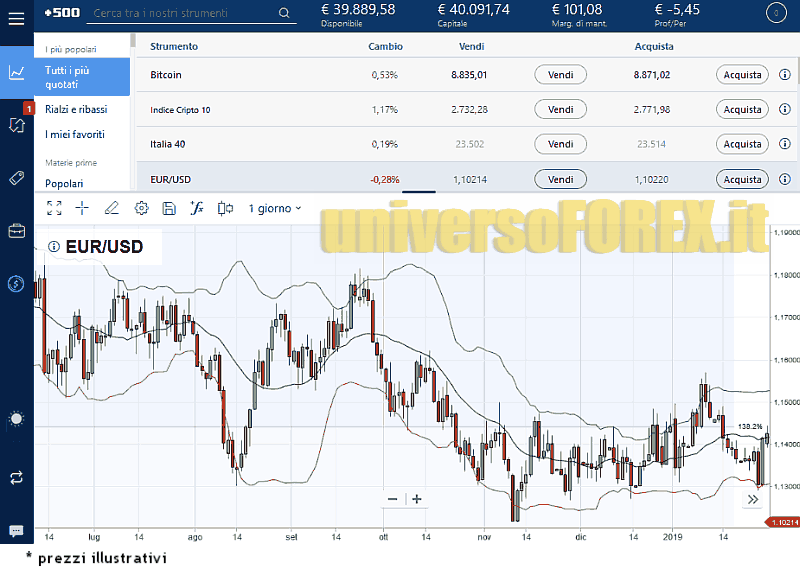Open chart settings gear
Viewport: 800px width, 567px height.
(141, 208)
